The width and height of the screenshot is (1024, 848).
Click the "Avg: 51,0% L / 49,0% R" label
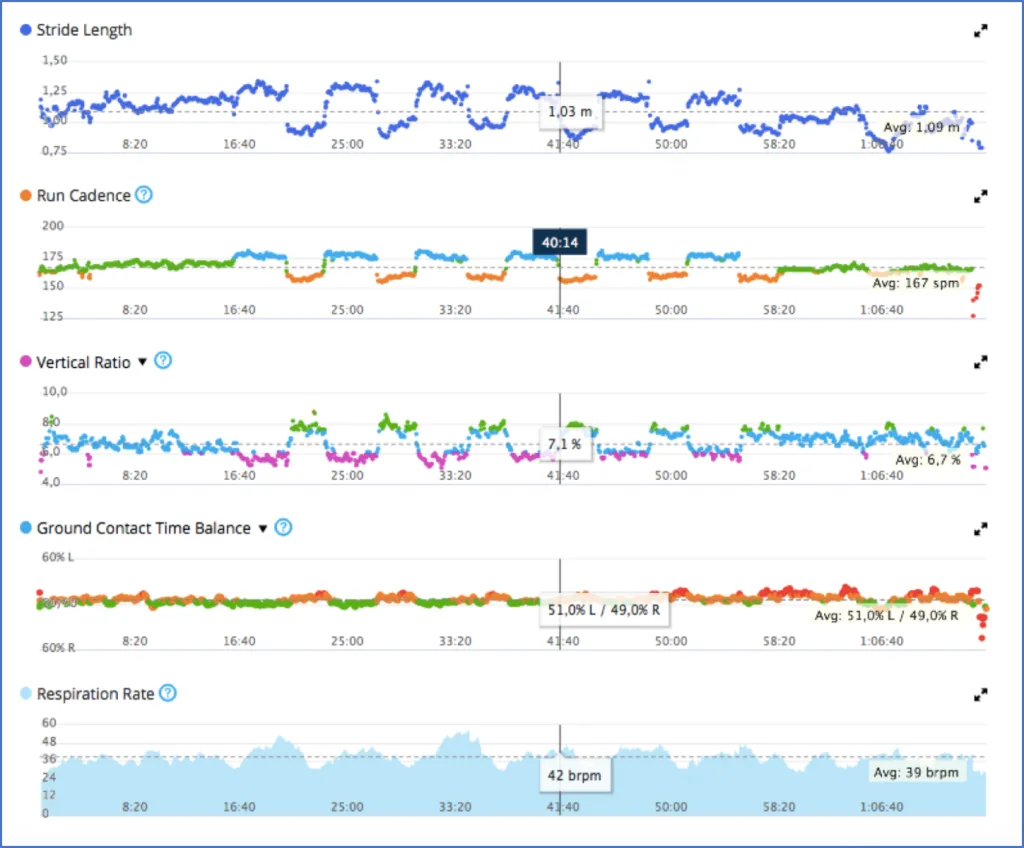coord(886,615)
